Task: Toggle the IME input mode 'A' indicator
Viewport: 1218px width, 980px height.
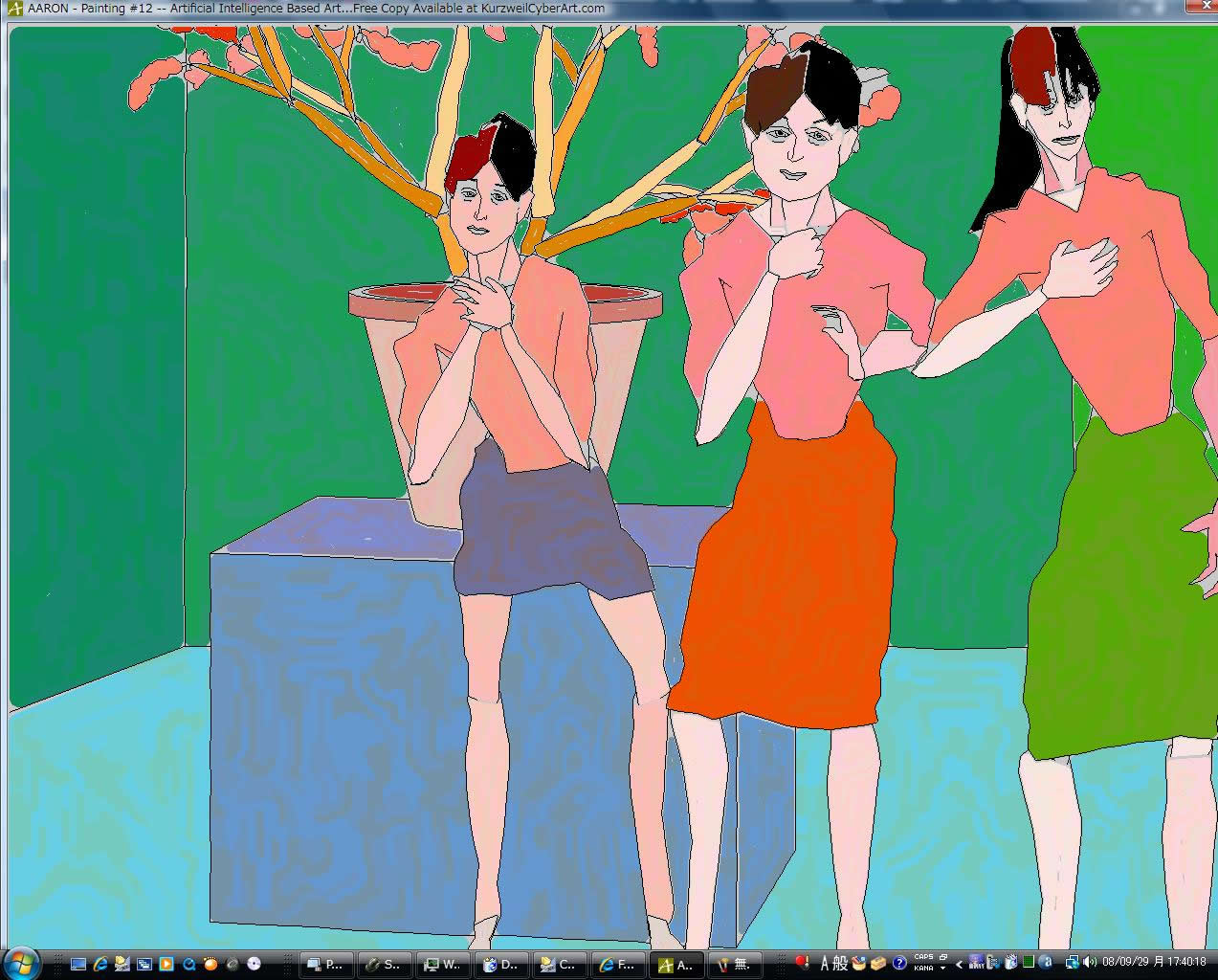Action: click(x=826, y=964)
